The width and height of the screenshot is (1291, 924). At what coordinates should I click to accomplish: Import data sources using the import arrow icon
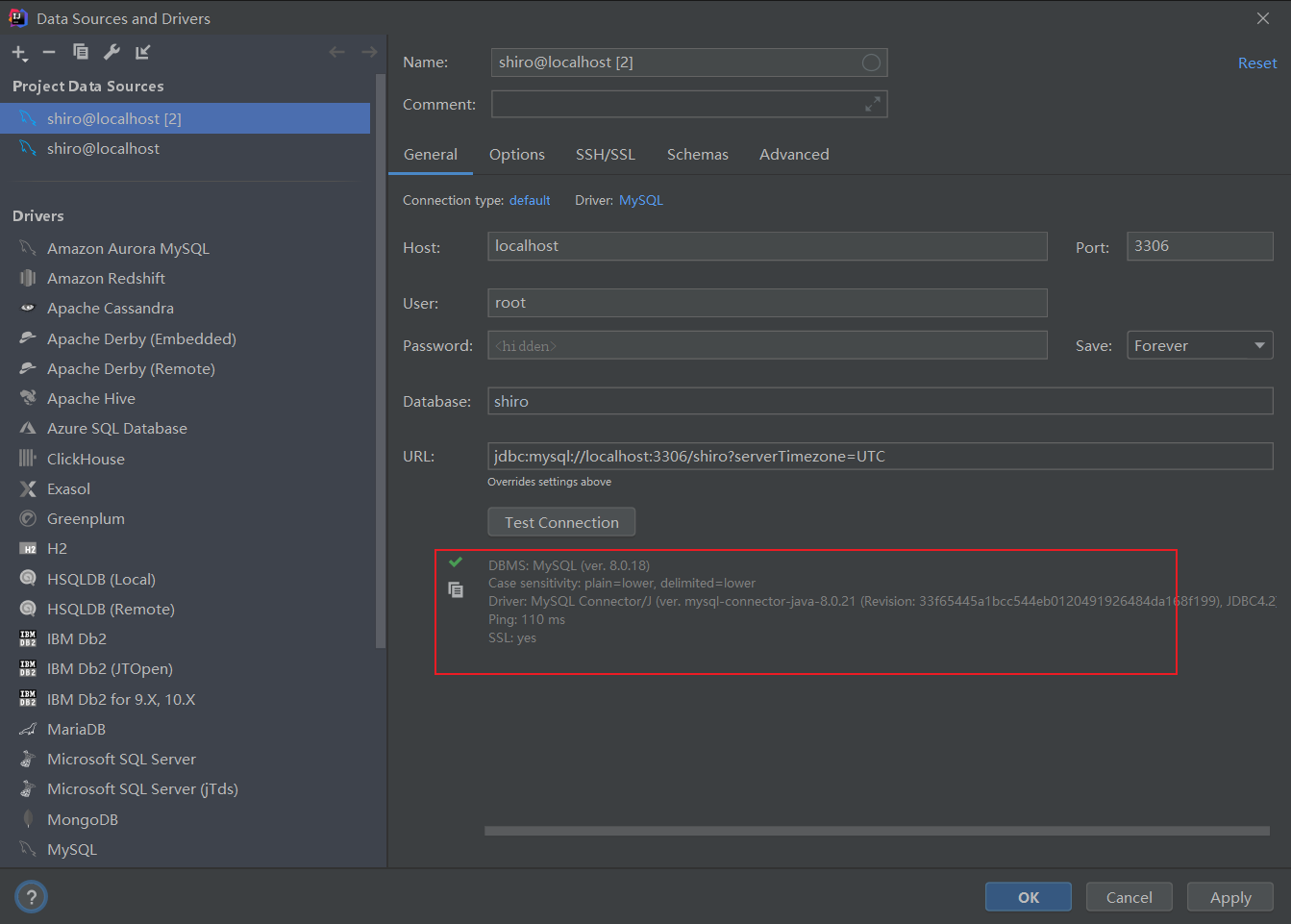tap(142, 52)
